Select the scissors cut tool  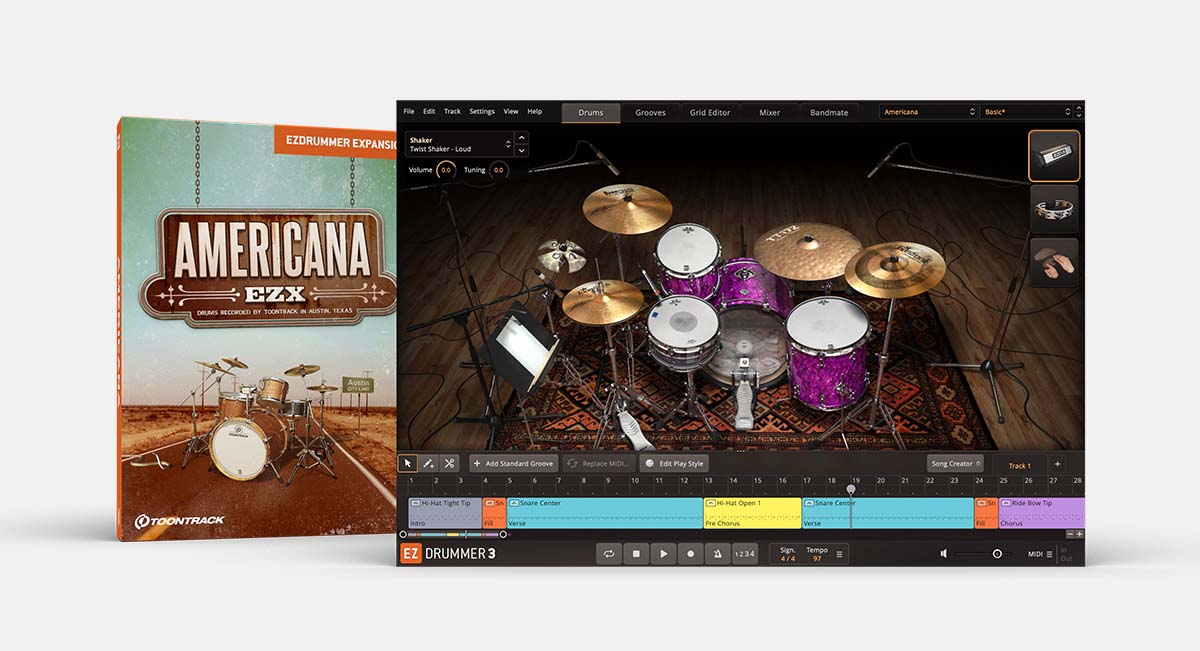pyautogui.click(x=449, y=463)
